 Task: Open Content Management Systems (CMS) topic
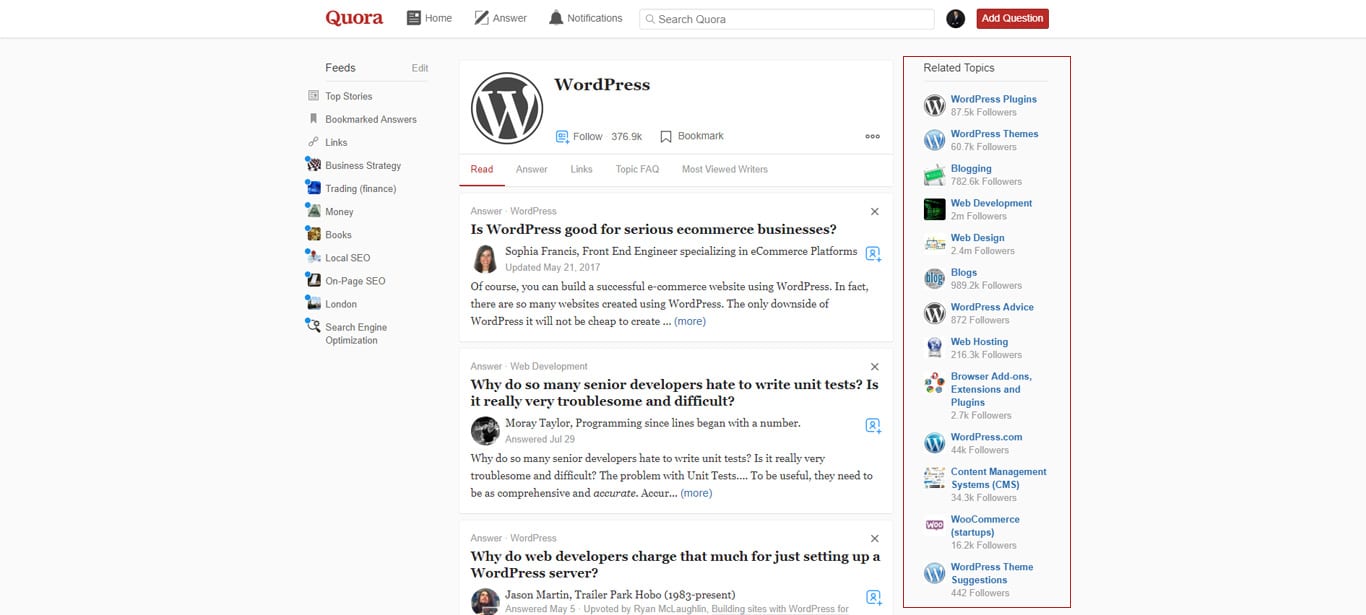pos(998,478)
